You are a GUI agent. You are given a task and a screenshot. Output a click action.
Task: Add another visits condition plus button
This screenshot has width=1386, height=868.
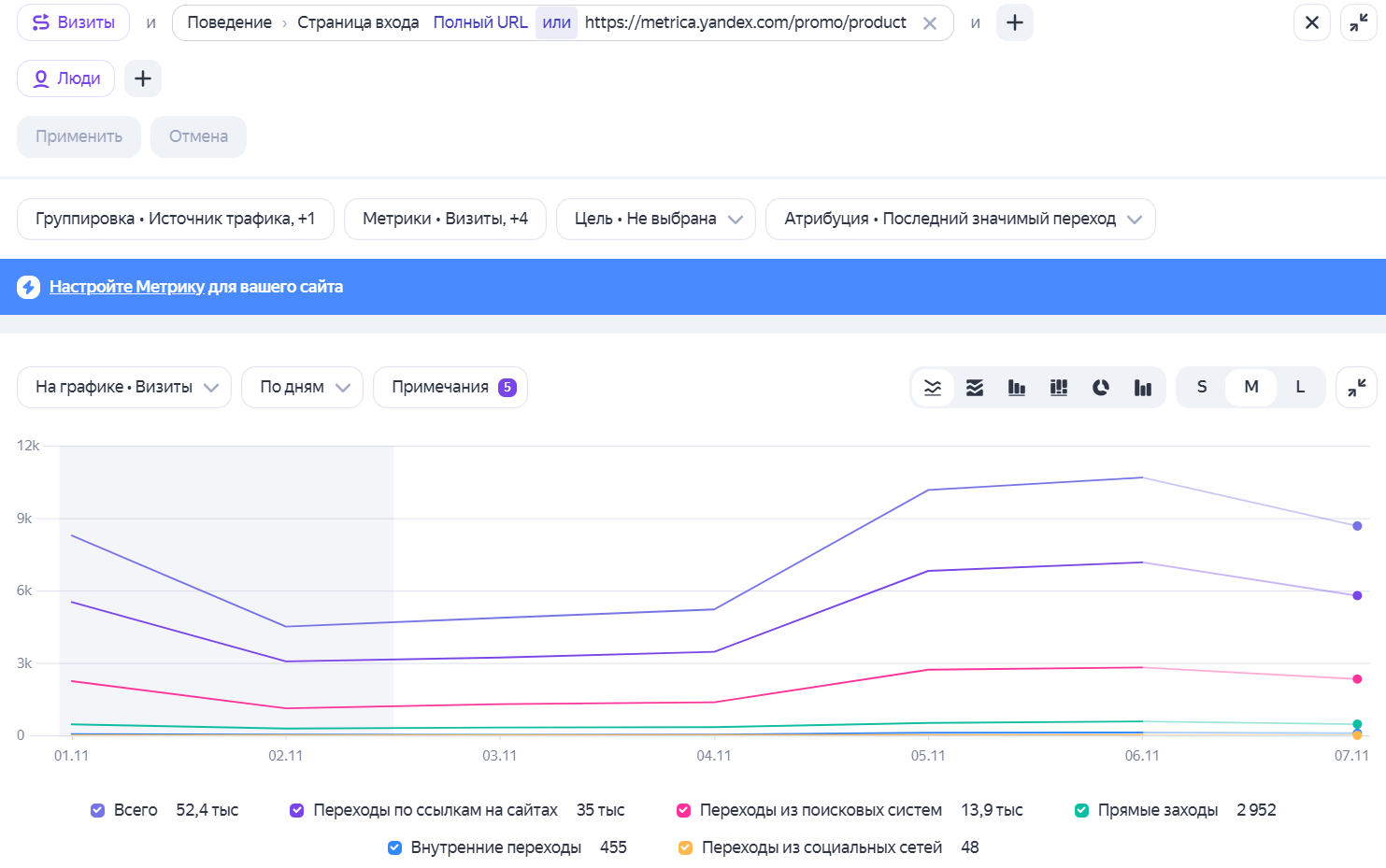click(1015, 22)
